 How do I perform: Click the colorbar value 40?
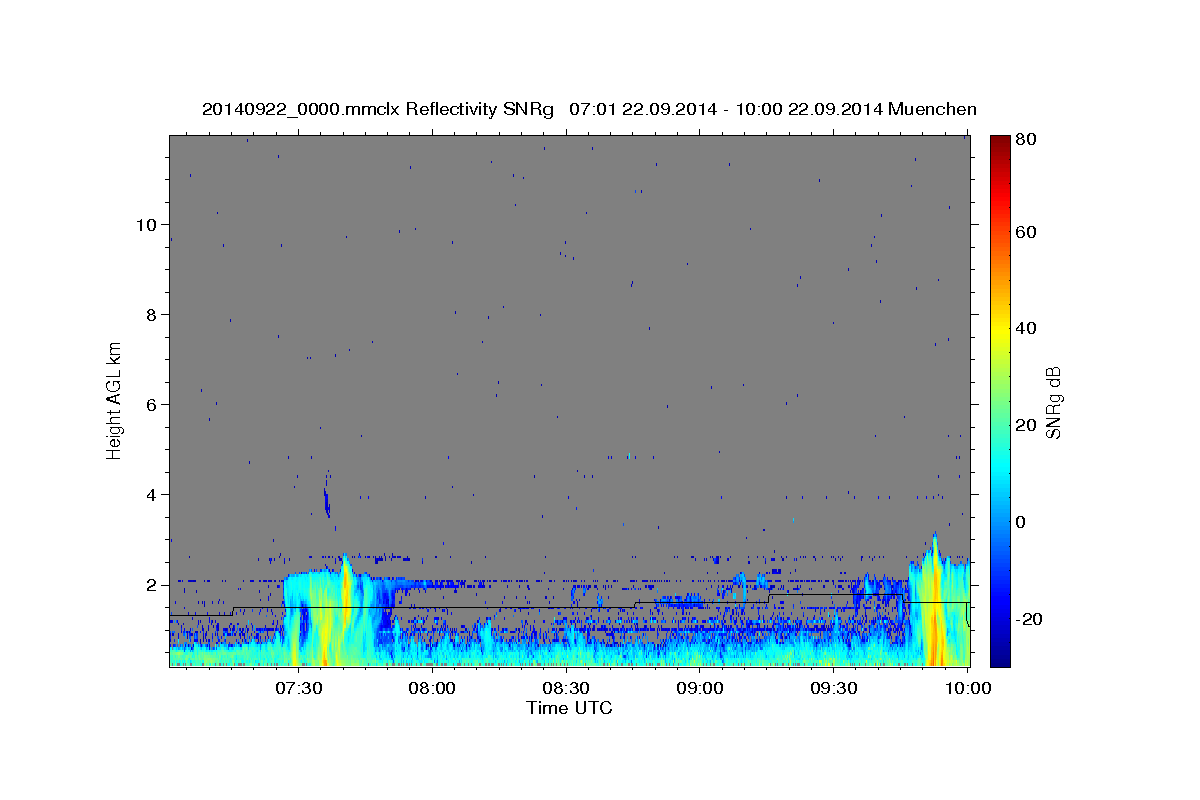click(1025, 328)
